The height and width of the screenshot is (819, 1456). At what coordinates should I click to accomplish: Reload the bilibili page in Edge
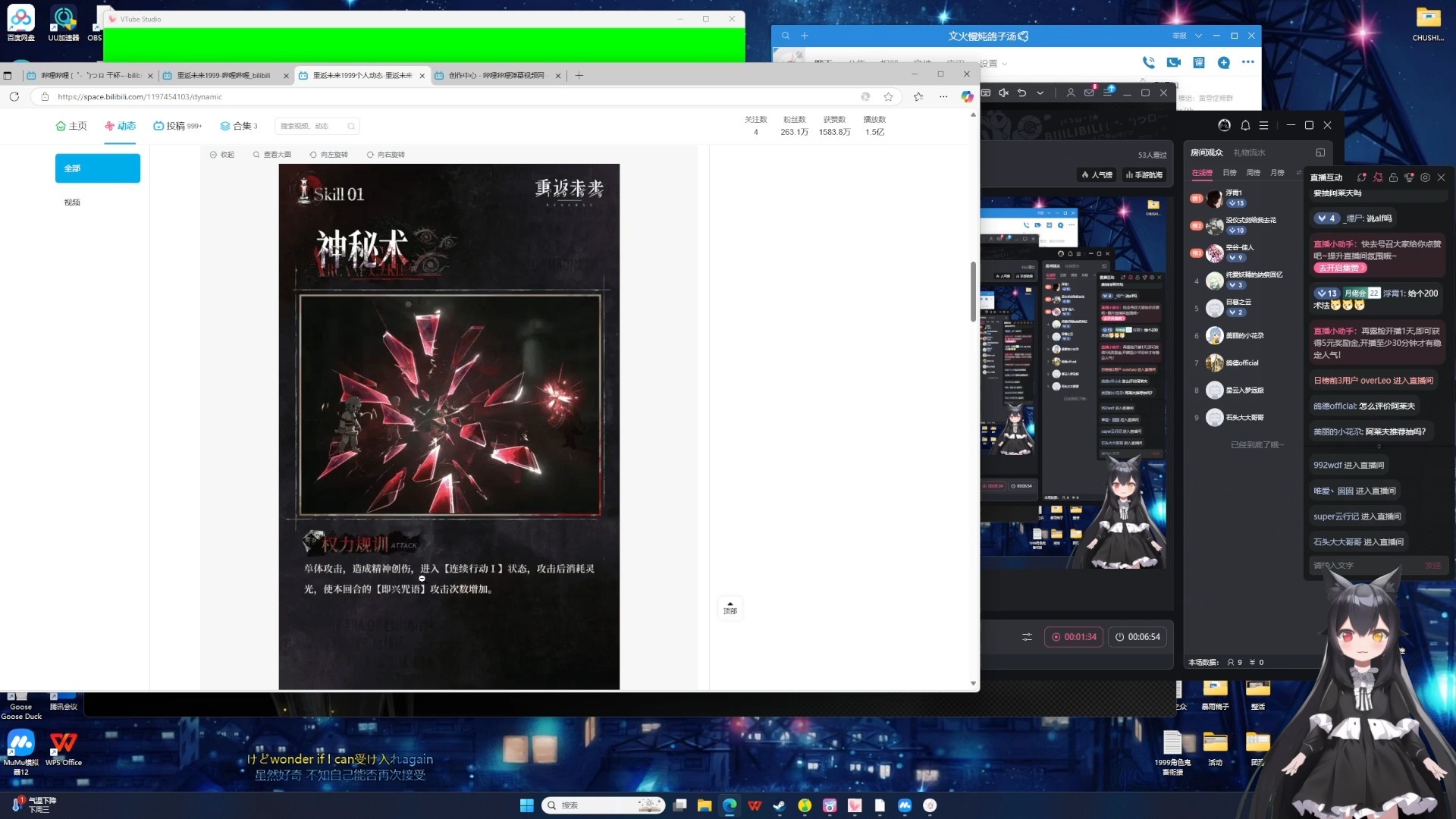click(x=14, y=96)
